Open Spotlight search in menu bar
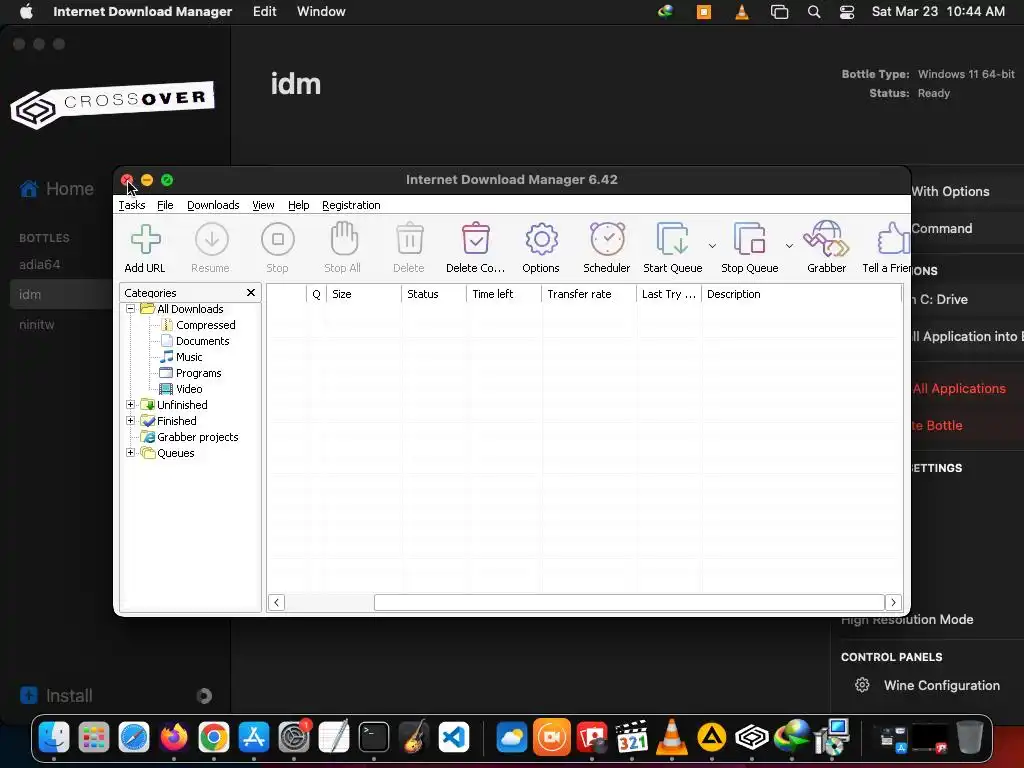 coord(814,12)
